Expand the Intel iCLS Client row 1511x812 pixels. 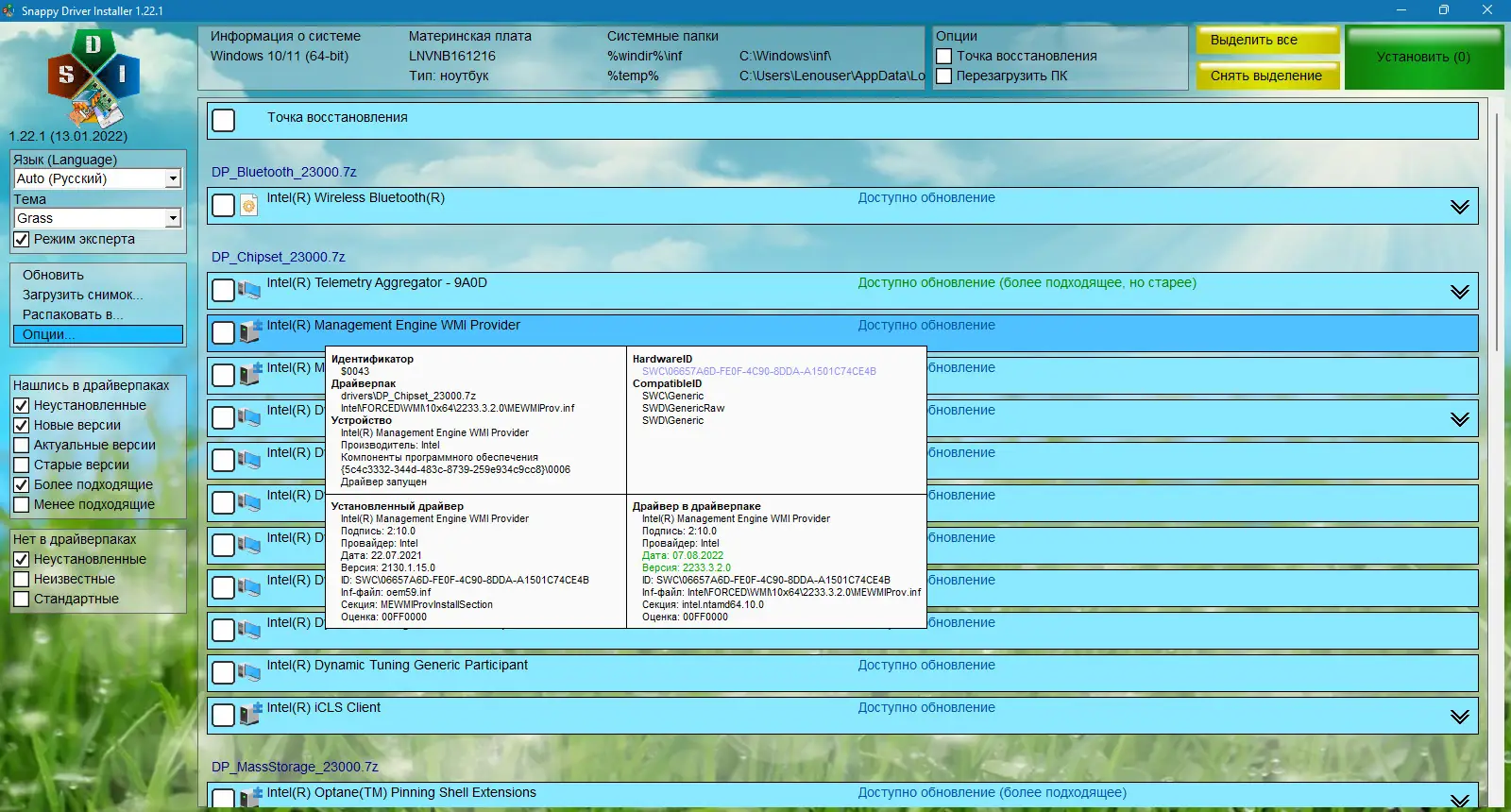[1460, 717]
